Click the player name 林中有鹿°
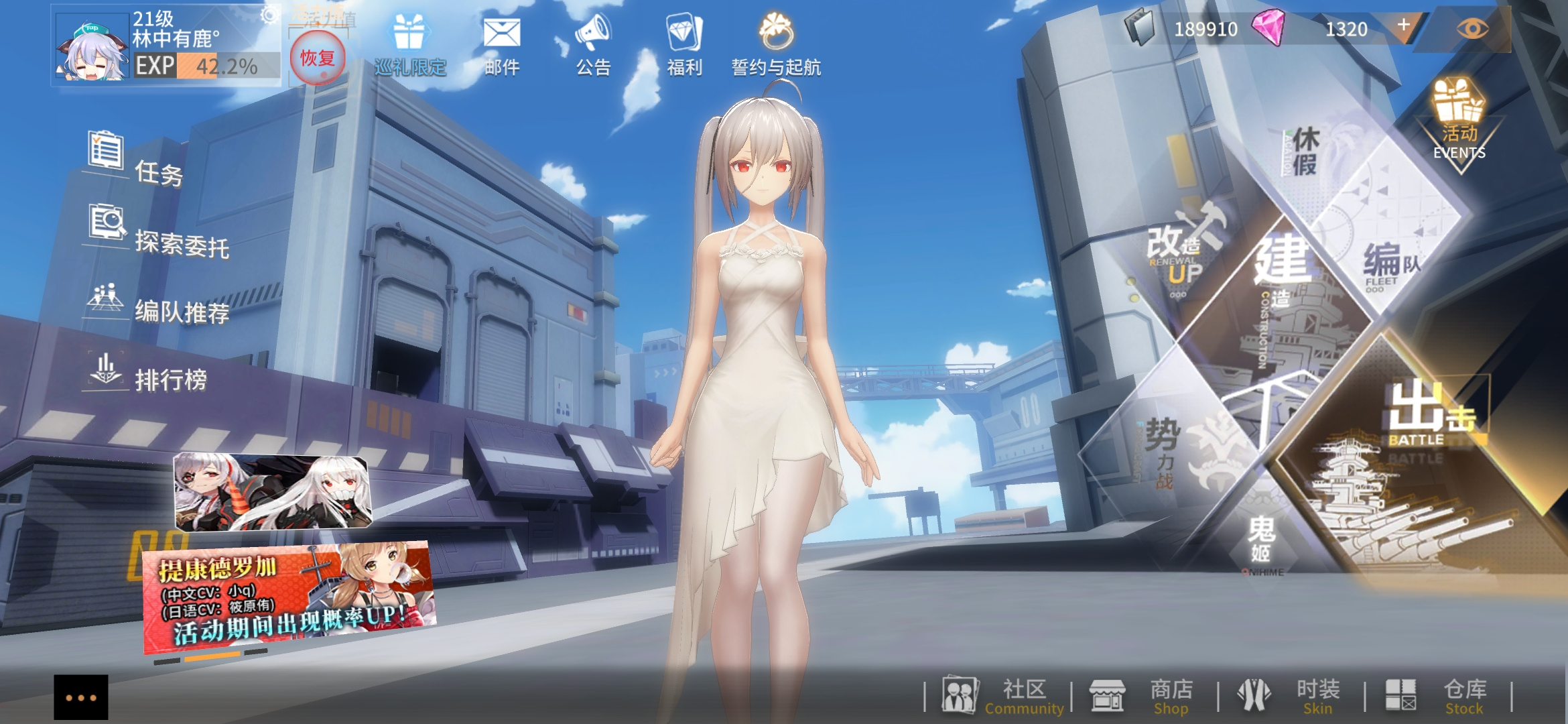The width and height of the screenshot is (1568, 724). (x=176, y=39)
